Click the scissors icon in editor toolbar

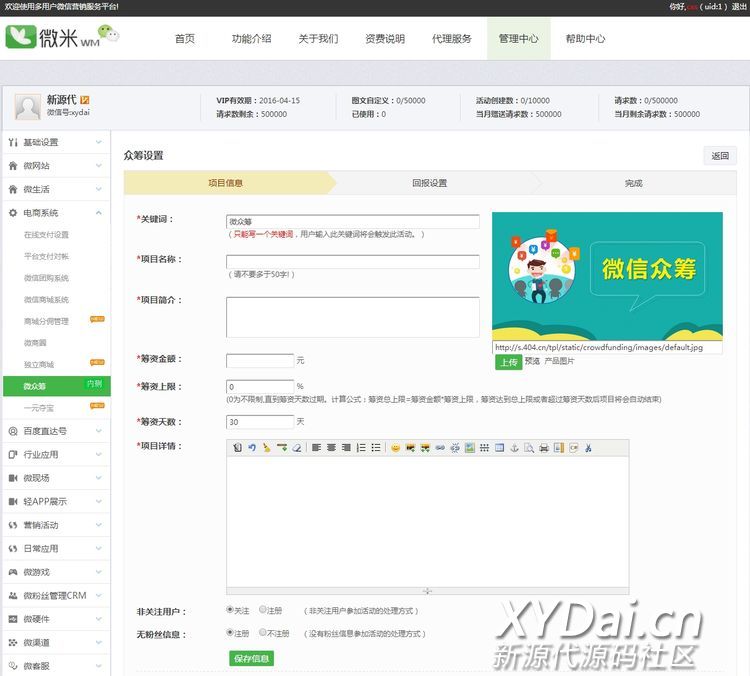tap(588, 448)
